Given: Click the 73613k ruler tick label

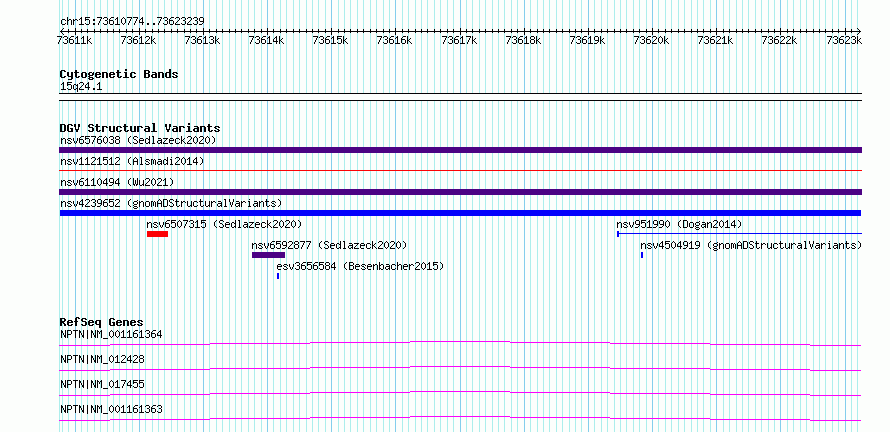Looking at the screenshot, I should [x=203, y=40].
